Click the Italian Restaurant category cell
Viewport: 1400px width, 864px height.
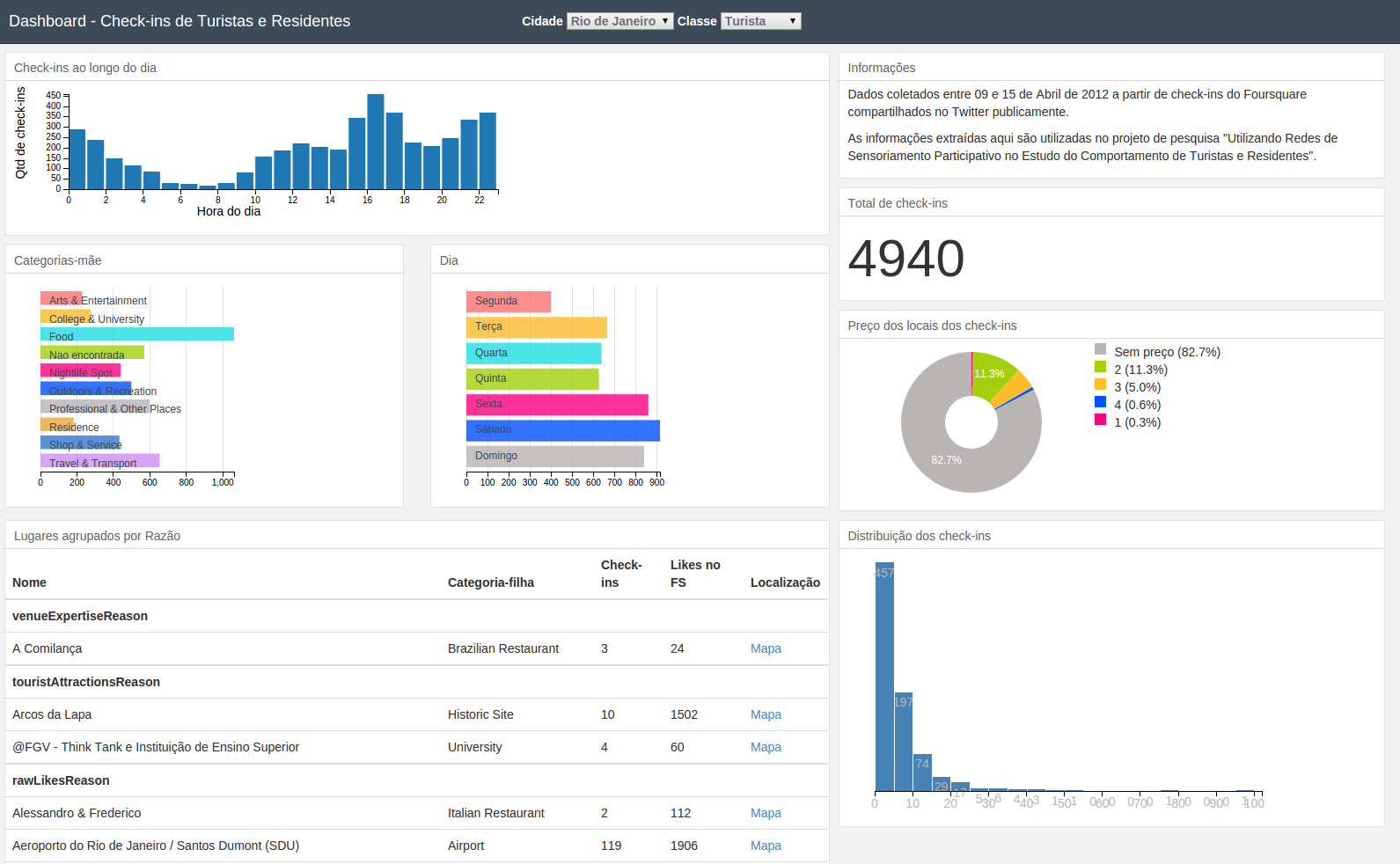[496, 813]
